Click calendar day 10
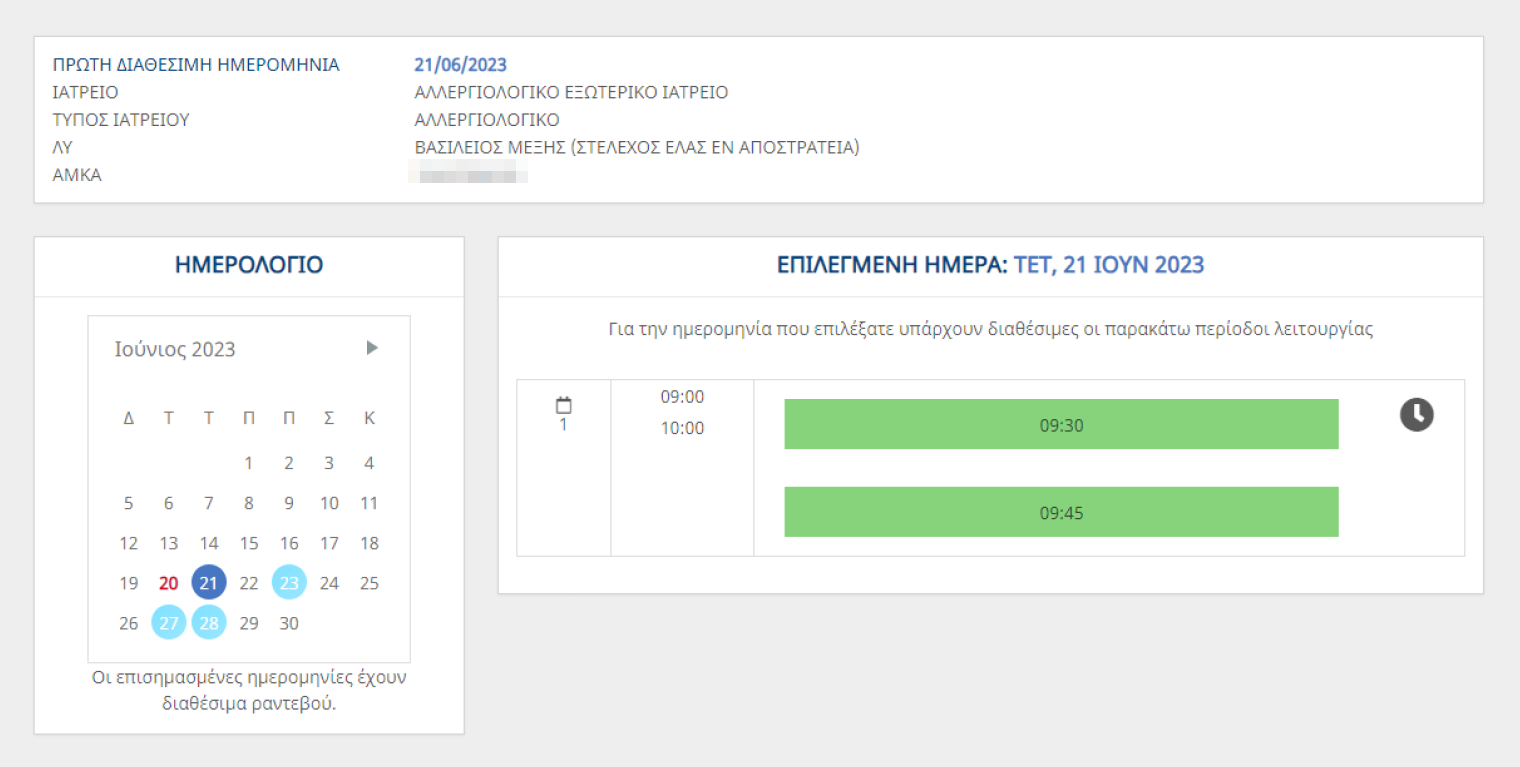This screenshot has height=767, width=1520. click(329, 503)
